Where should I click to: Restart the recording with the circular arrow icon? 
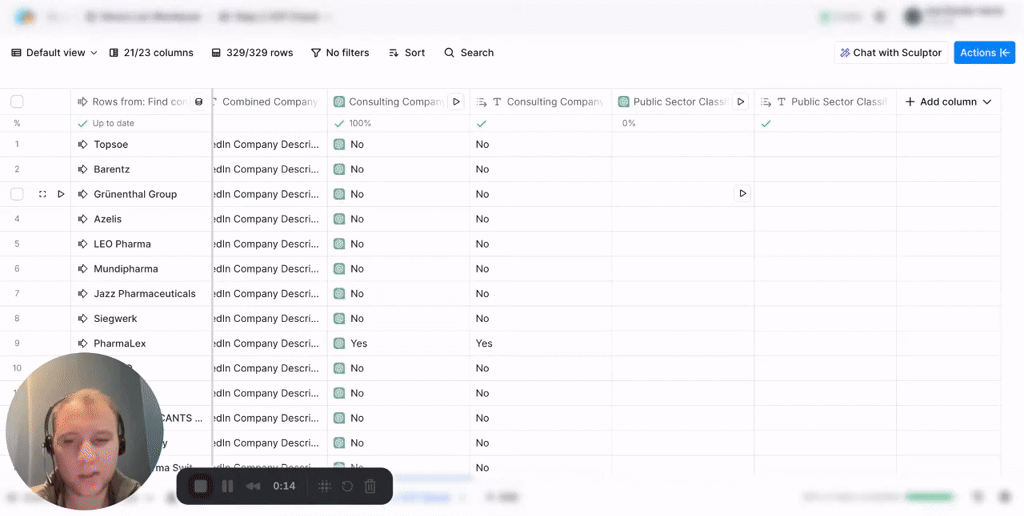tap(347, 486)
